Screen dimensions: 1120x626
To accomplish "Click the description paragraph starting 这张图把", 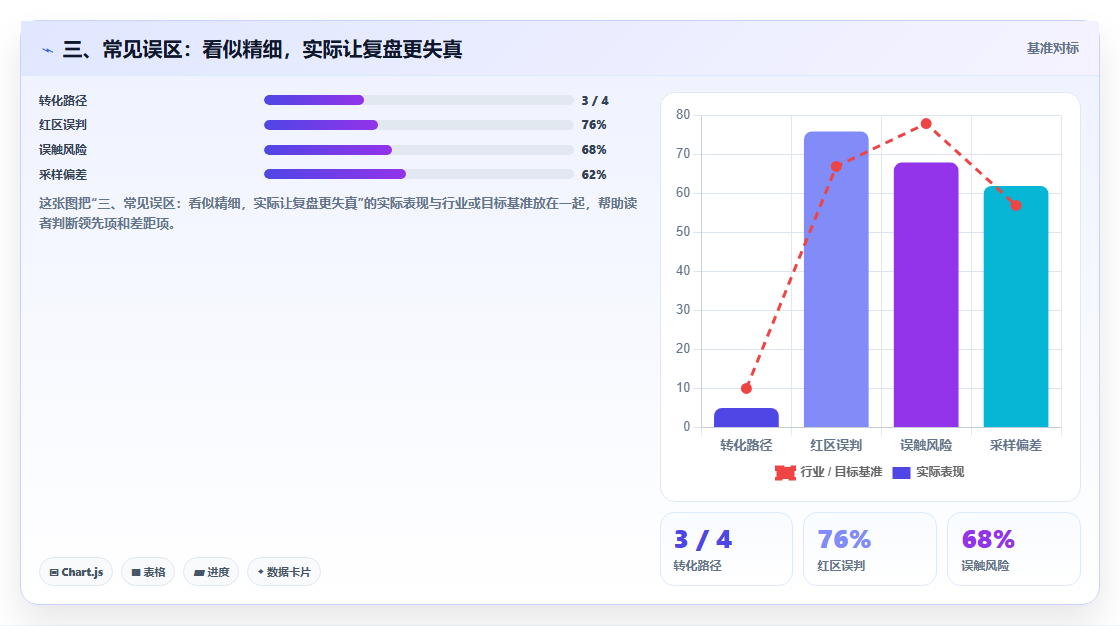I will point(338,213).
